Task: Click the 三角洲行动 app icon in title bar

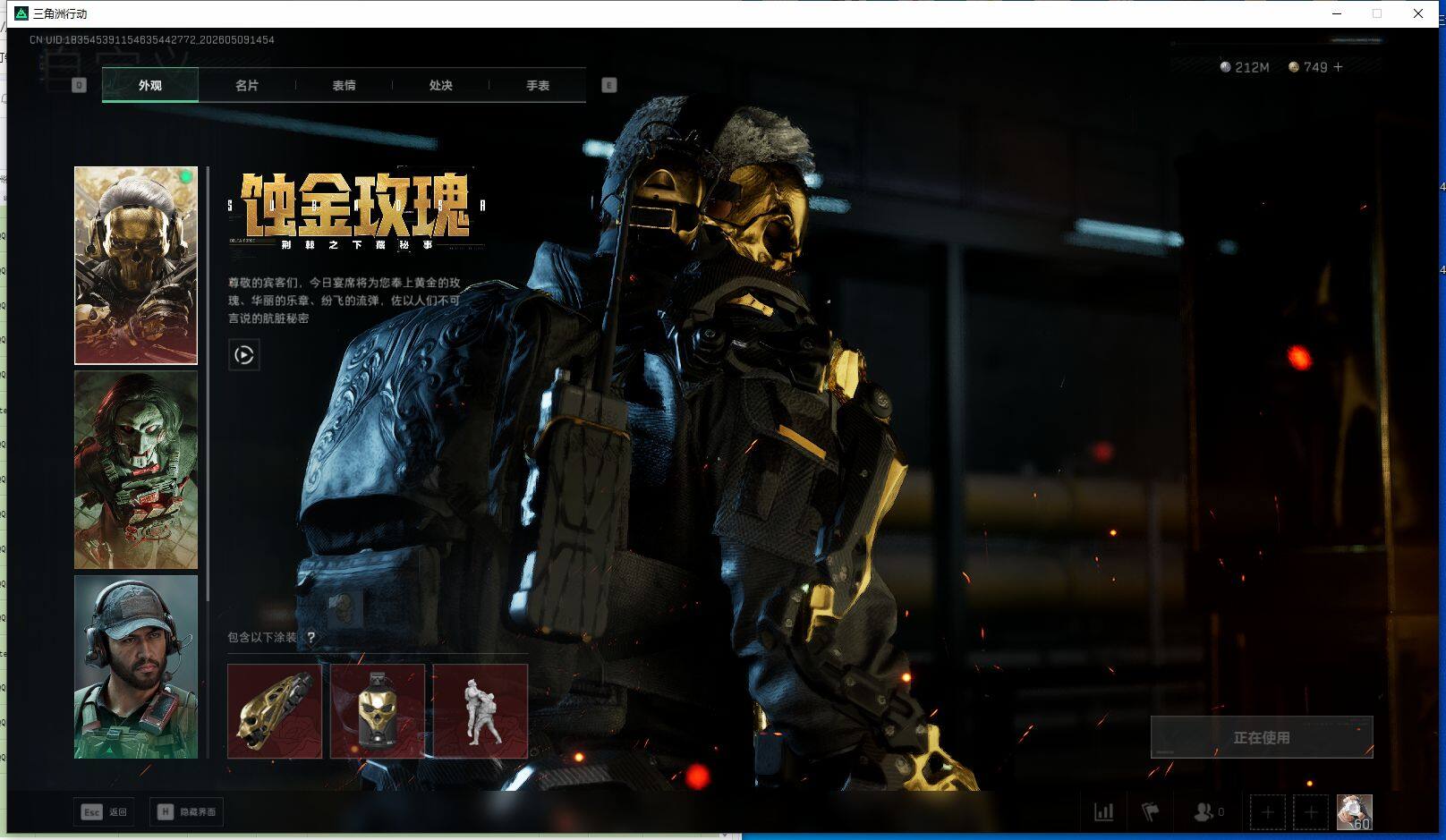Action: (x=21, y=13)
